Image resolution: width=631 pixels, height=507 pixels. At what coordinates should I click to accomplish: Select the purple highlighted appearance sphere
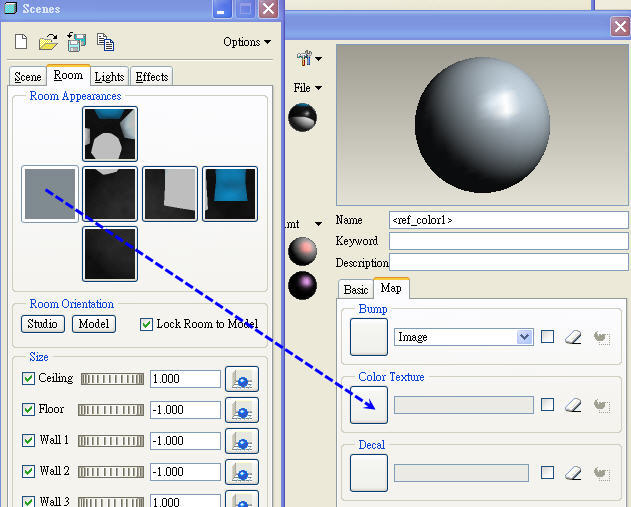point(303,285)
